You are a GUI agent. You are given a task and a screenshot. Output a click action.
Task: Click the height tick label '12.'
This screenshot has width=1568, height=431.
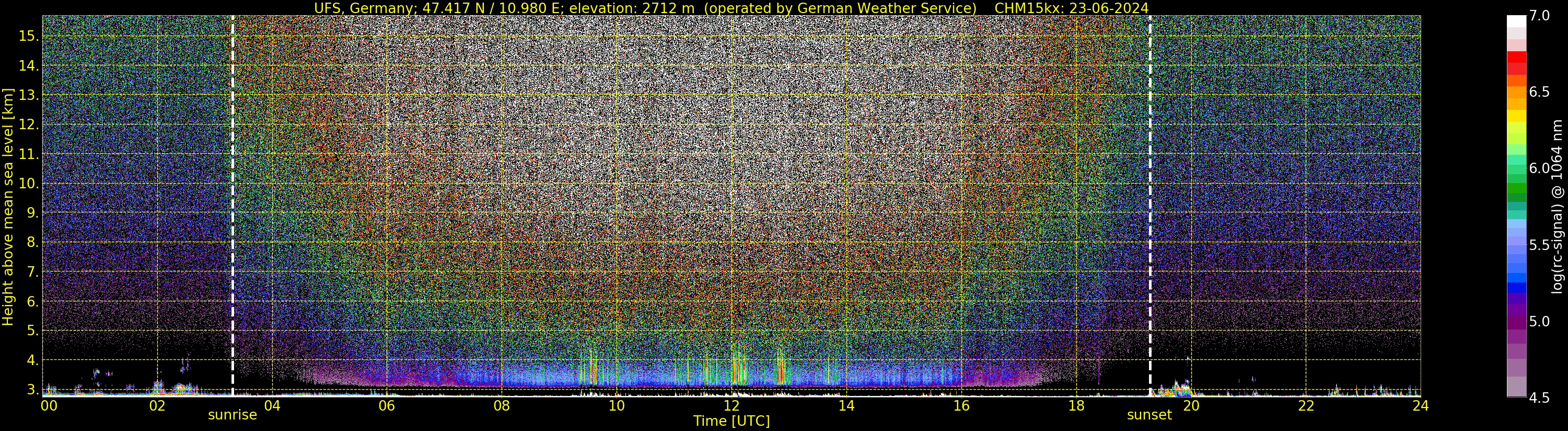pos(29,125)
